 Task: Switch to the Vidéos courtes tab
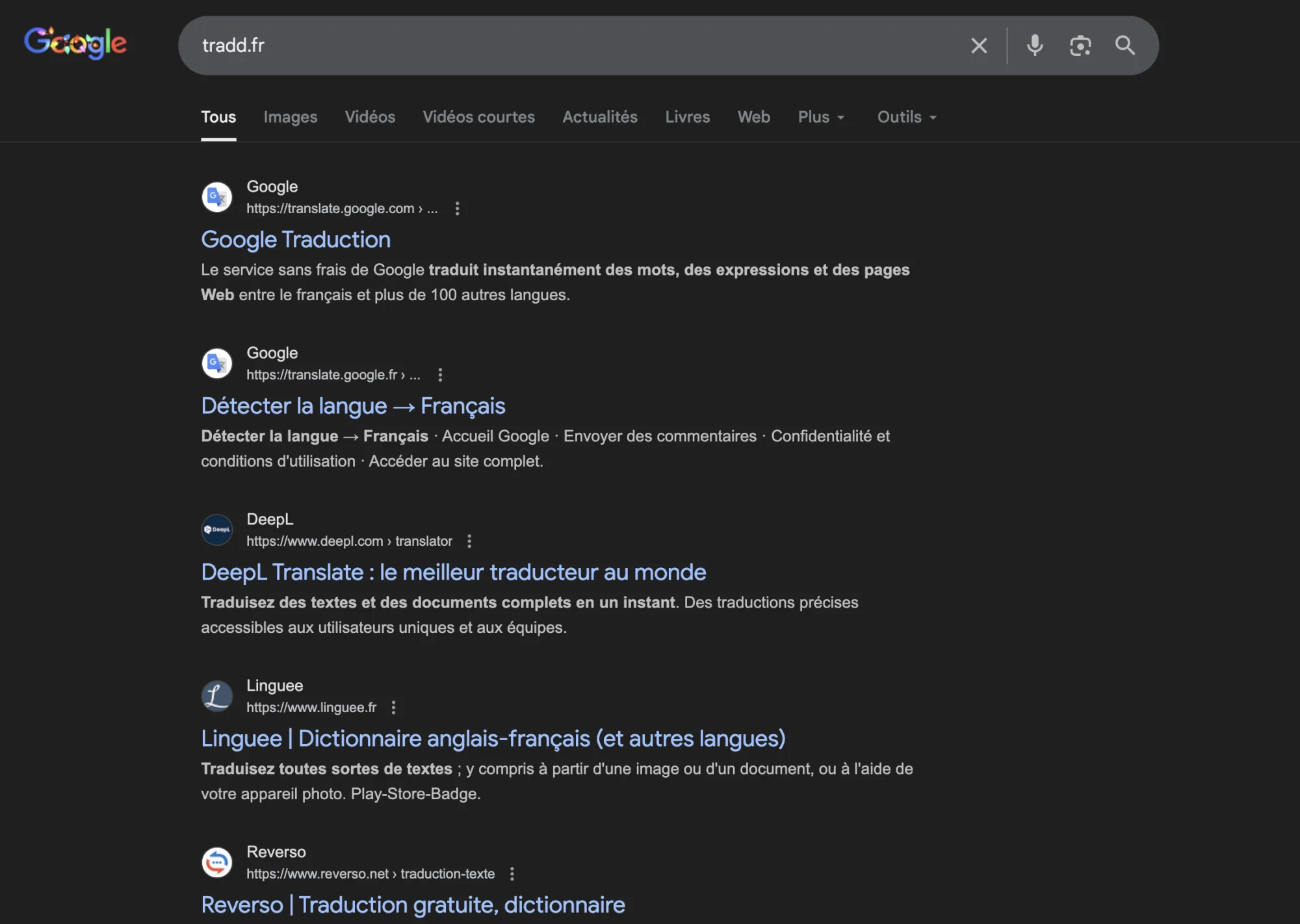(x=478, y=117)
